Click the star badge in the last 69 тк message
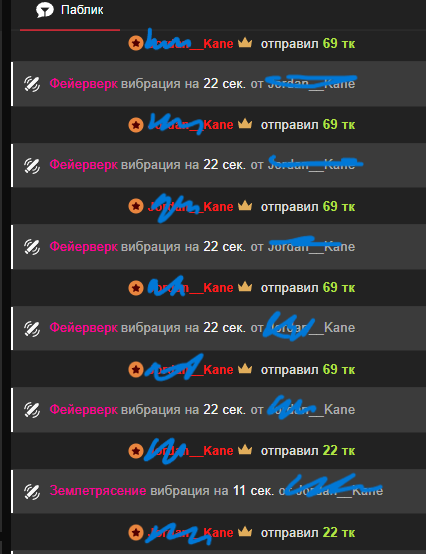Viewport: 426px width, 554px height. click(136, 370)
